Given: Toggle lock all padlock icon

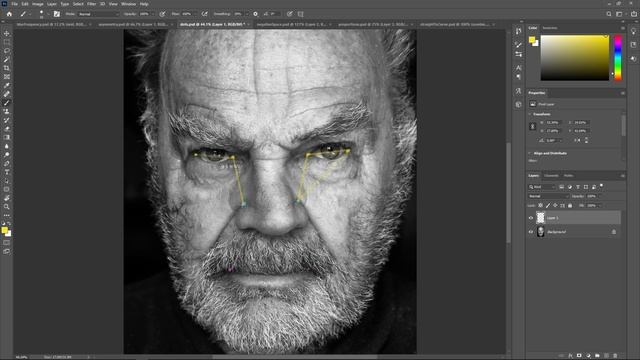Looking at the screenshot, I should [570, 206].
